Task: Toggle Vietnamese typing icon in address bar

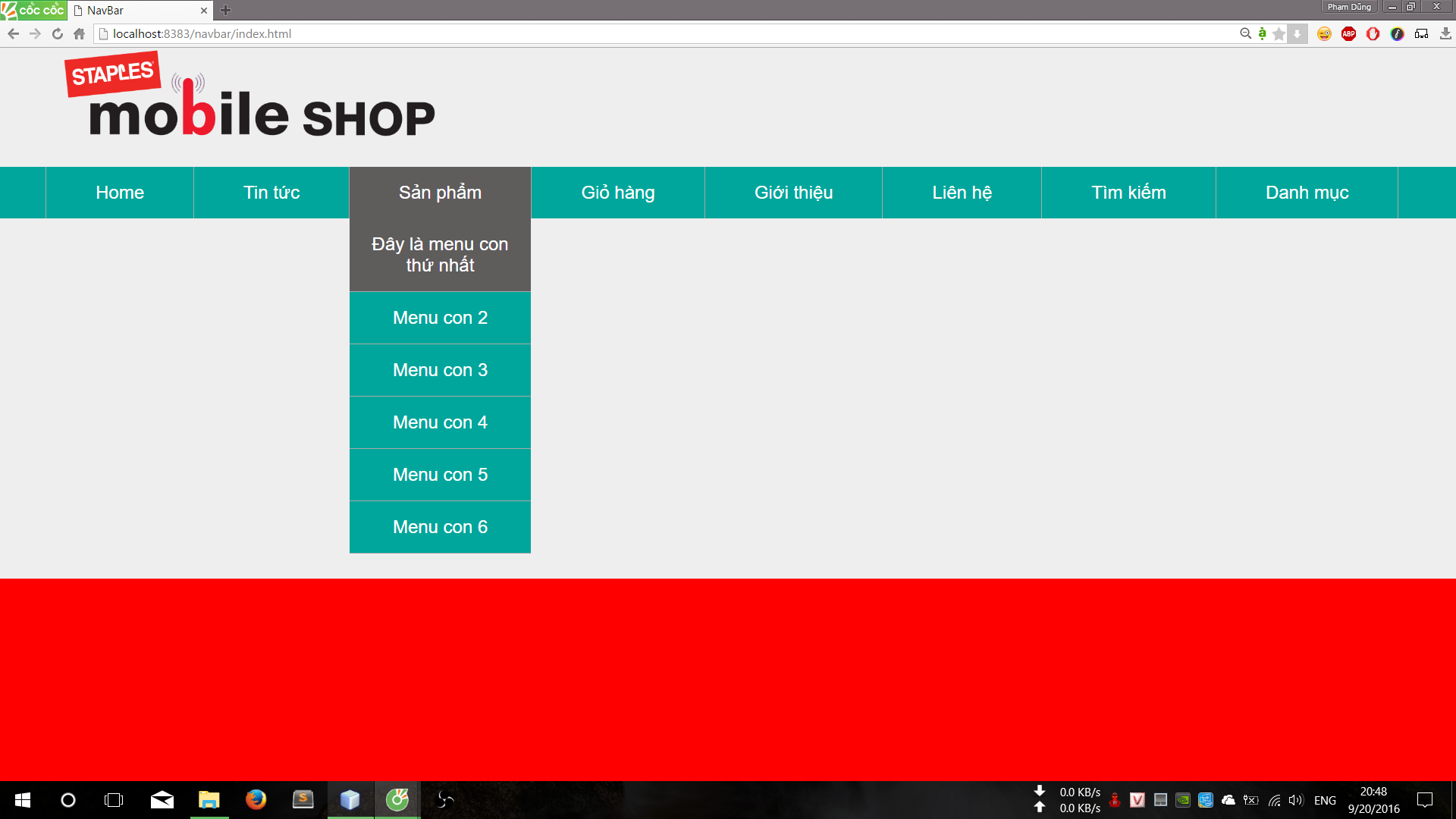Action: [x=1262, y=33]
